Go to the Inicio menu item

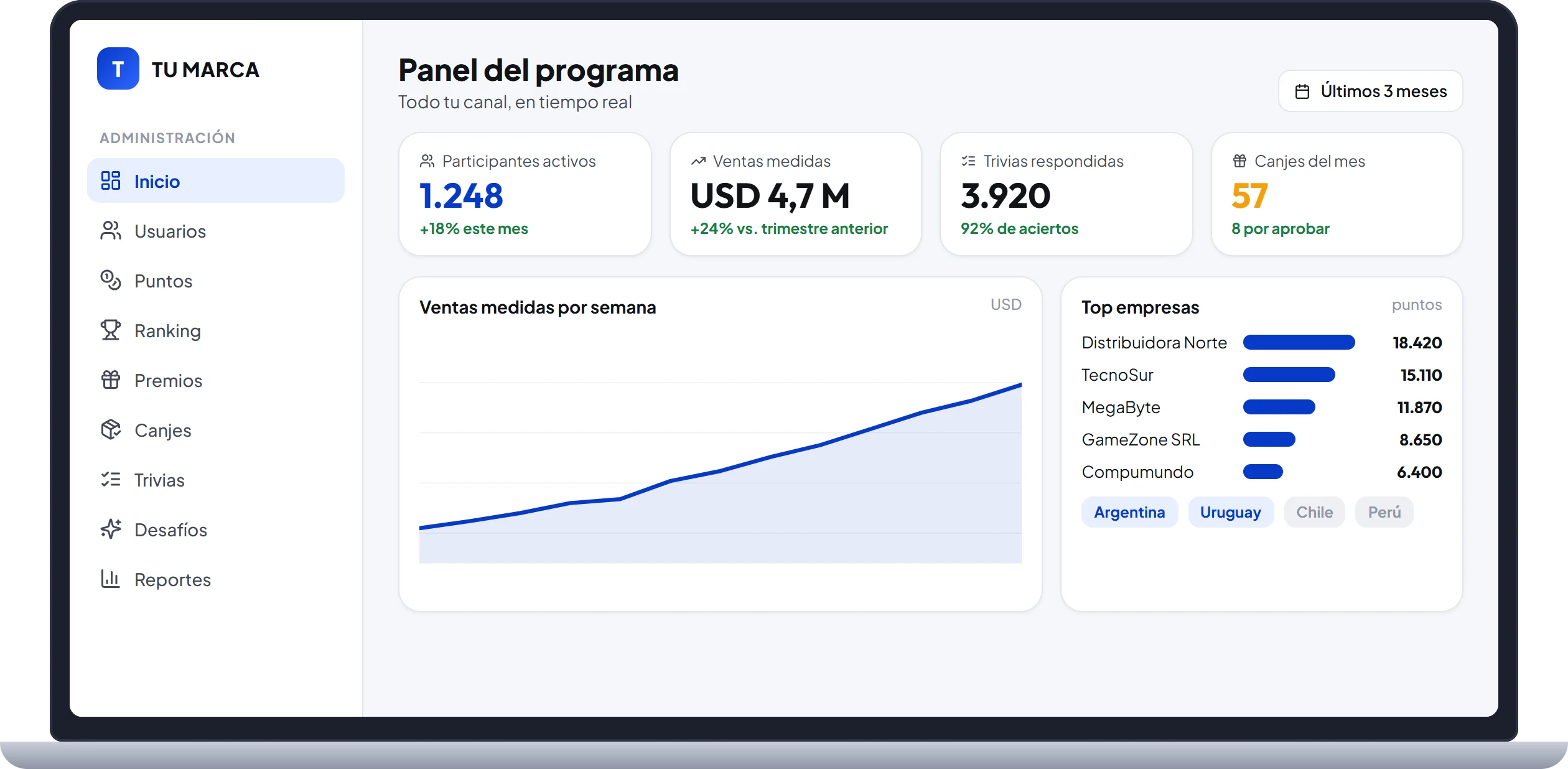point(216,181)
